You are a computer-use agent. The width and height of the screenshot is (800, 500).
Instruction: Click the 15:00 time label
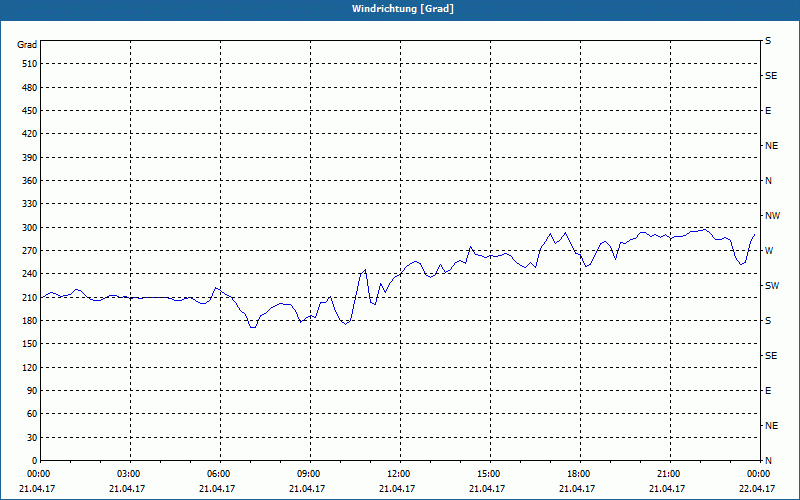(490, 474)
